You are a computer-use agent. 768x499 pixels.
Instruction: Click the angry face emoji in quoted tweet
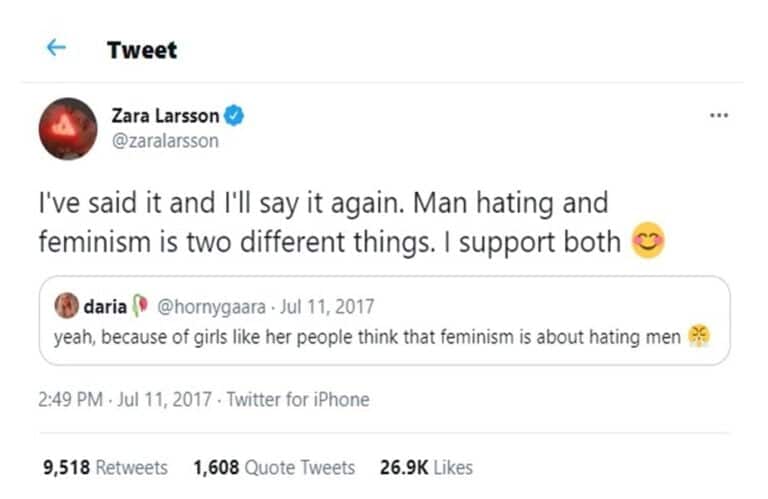(x=697, y=338)
